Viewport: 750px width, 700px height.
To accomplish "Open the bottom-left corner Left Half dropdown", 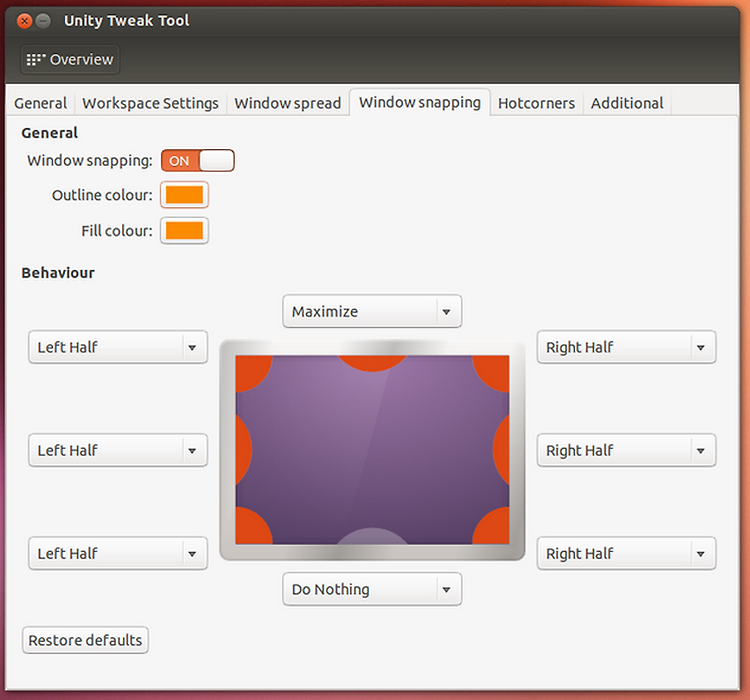I will [x=118, y=554].
